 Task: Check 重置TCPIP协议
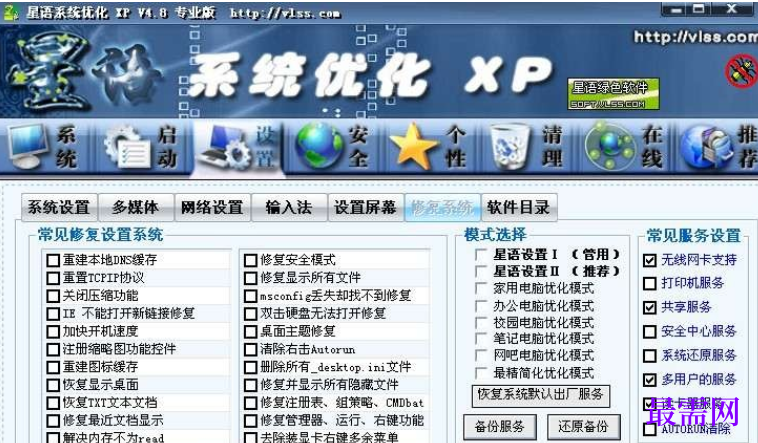[53, 278]
